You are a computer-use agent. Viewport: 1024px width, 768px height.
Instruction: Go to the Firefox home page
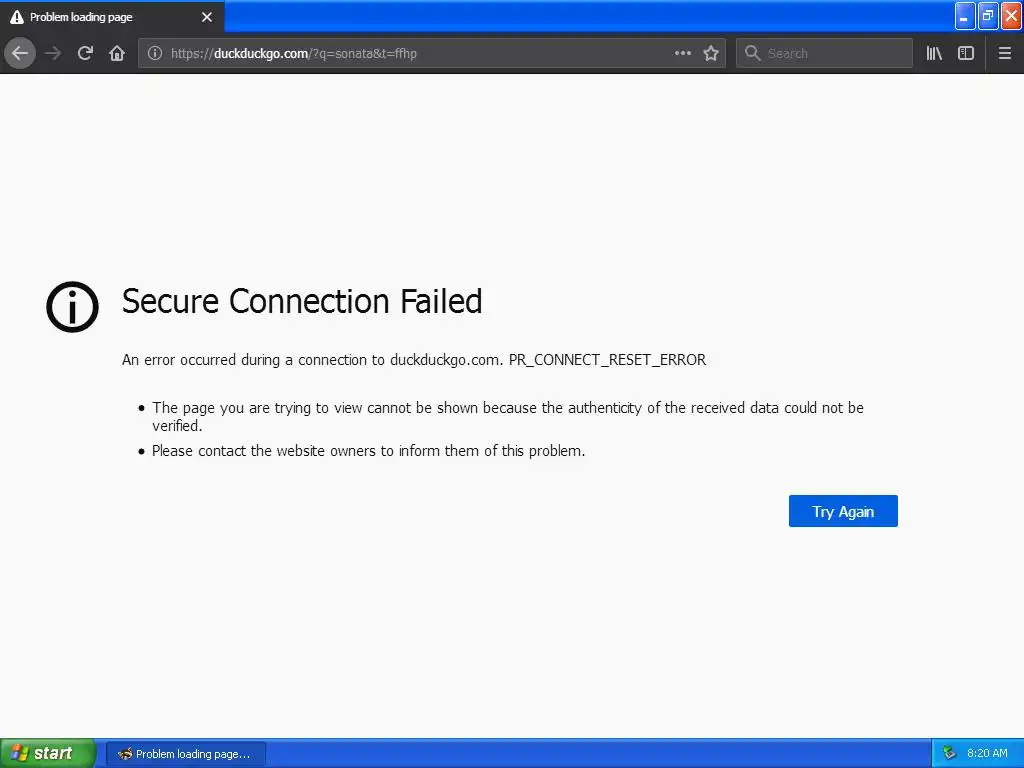point(117,53)
